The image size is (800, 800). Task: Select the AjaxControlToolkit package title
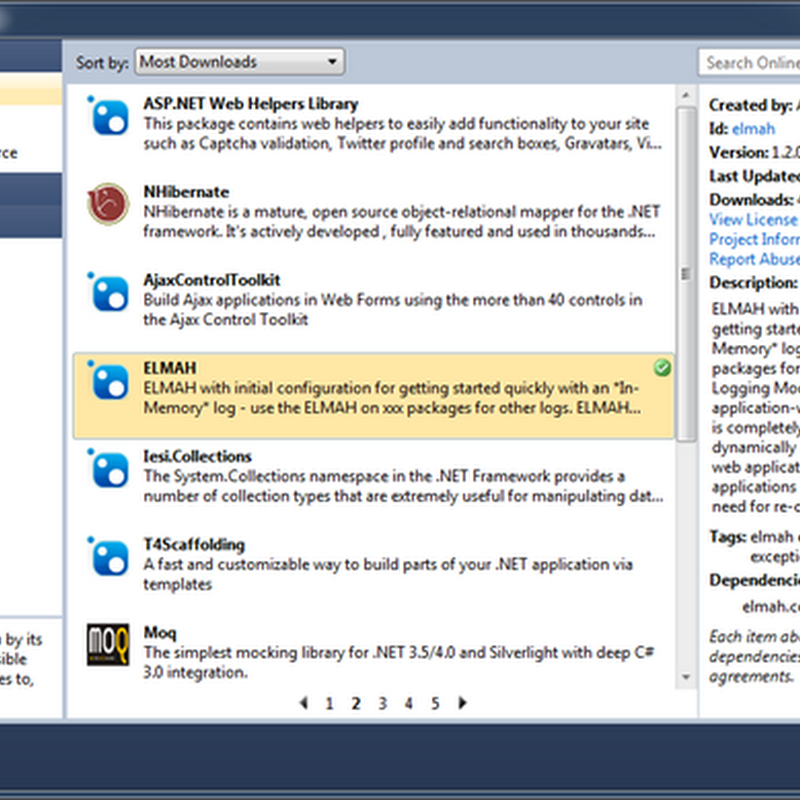click(212, 280)
